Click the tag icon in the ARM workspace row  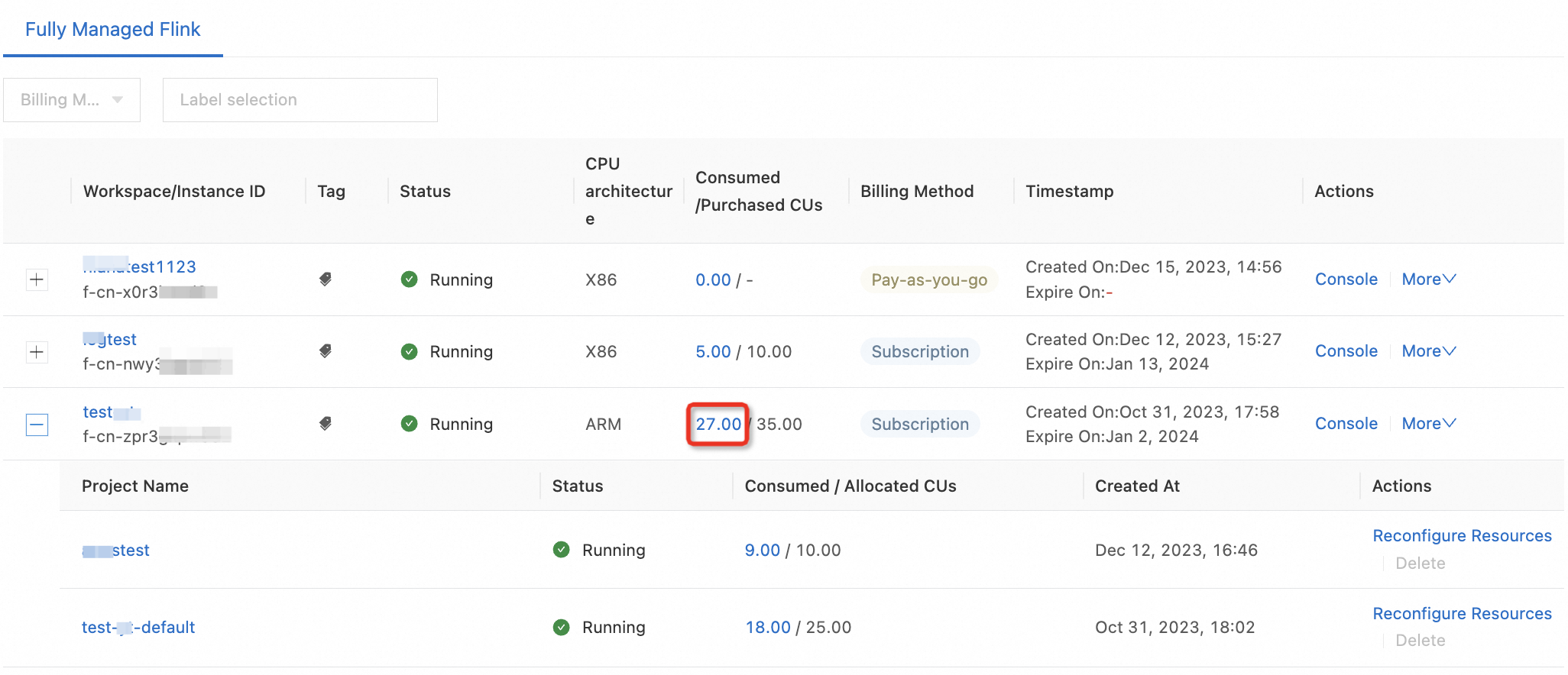click(x=326, y=424)
